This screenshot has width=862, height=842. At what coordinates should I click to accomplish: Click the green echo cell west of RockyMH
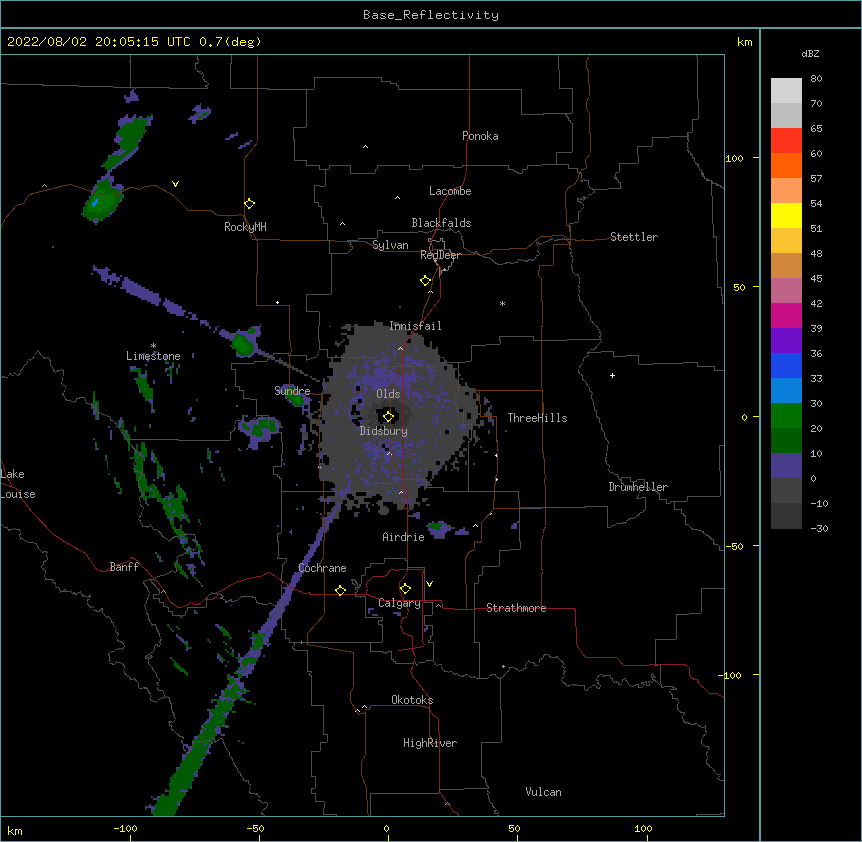(x=102, y=201)
